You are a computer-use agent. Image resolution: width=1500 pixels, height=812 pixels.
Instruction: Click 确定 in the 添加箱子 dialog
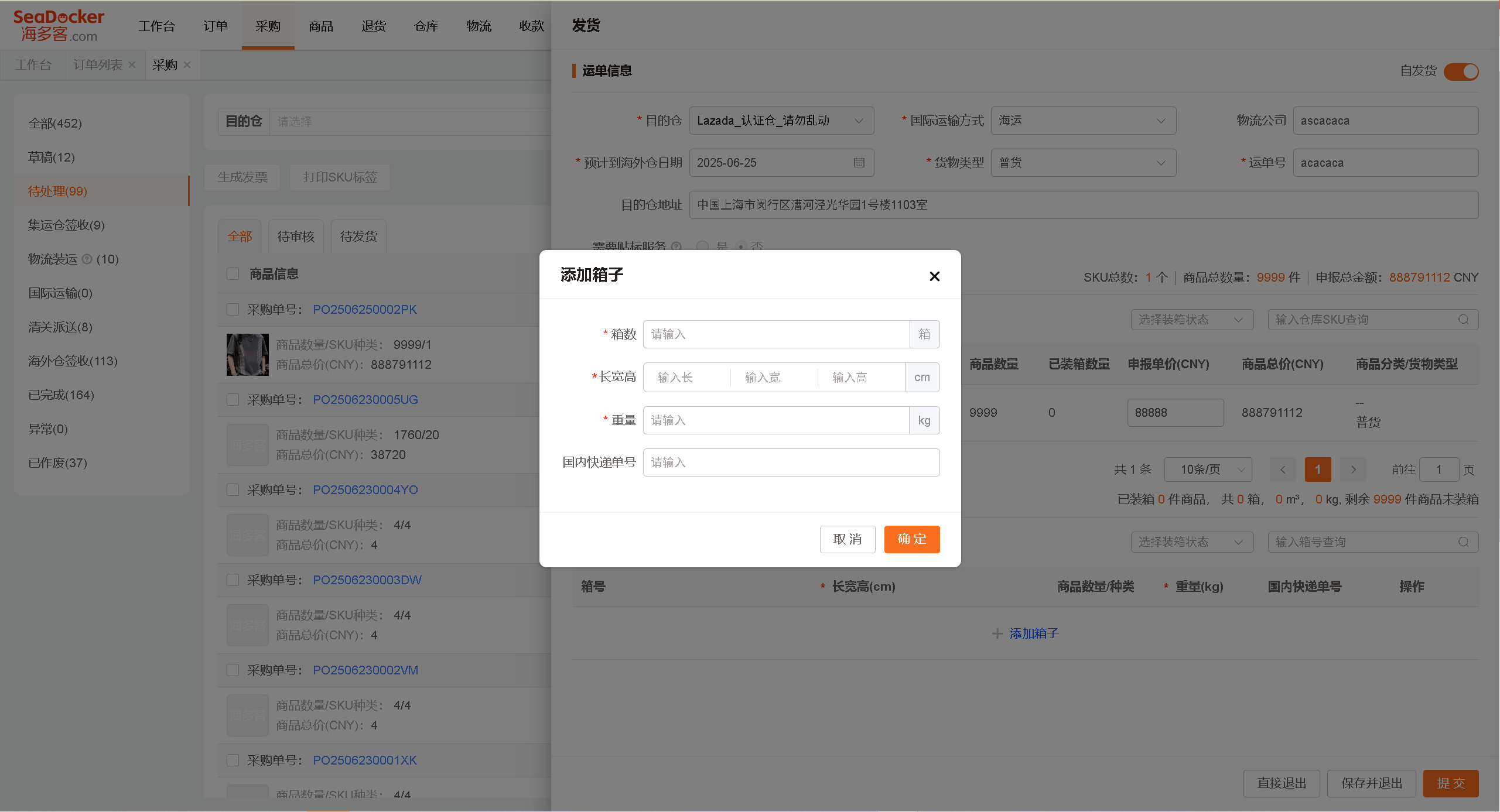click(912, 539)
